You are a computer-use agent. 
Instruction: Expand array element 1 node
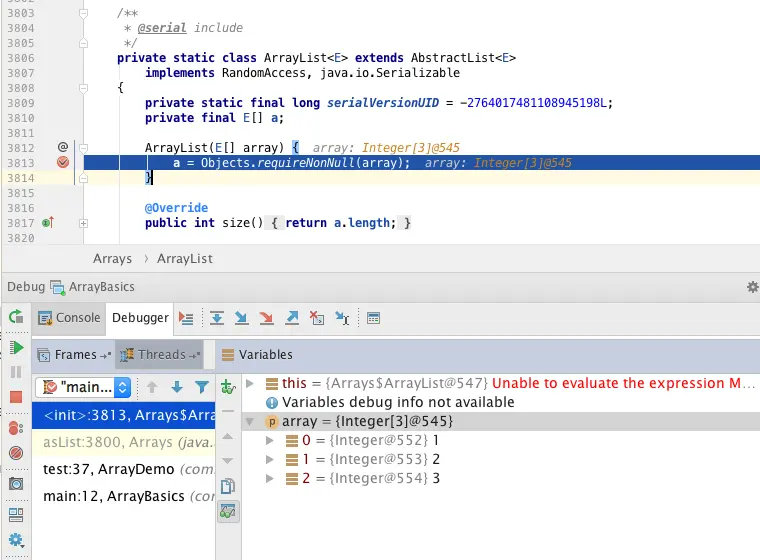[x=269, y=460]
